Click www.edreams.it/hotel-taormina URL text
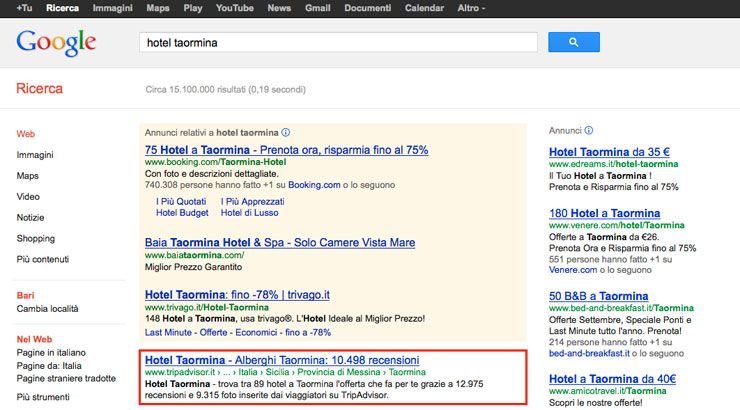This screenshot has width=740, height=410. click(x=614, y=164)
